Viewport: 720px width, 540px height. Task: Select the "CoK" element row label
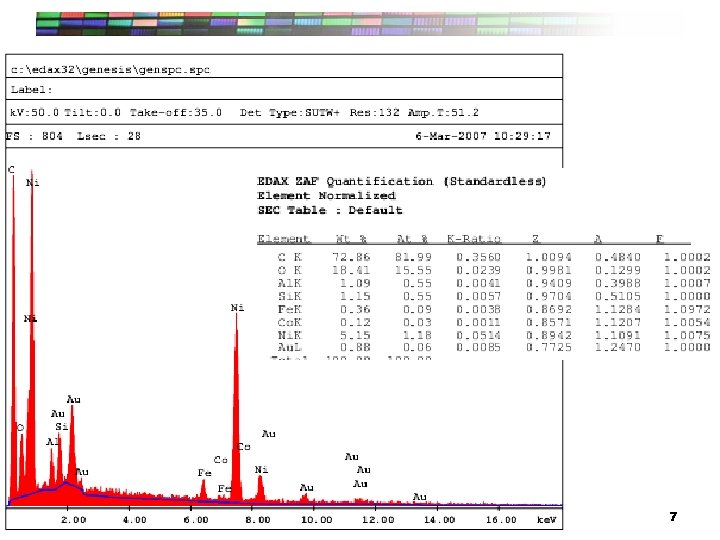coord(290,322)
